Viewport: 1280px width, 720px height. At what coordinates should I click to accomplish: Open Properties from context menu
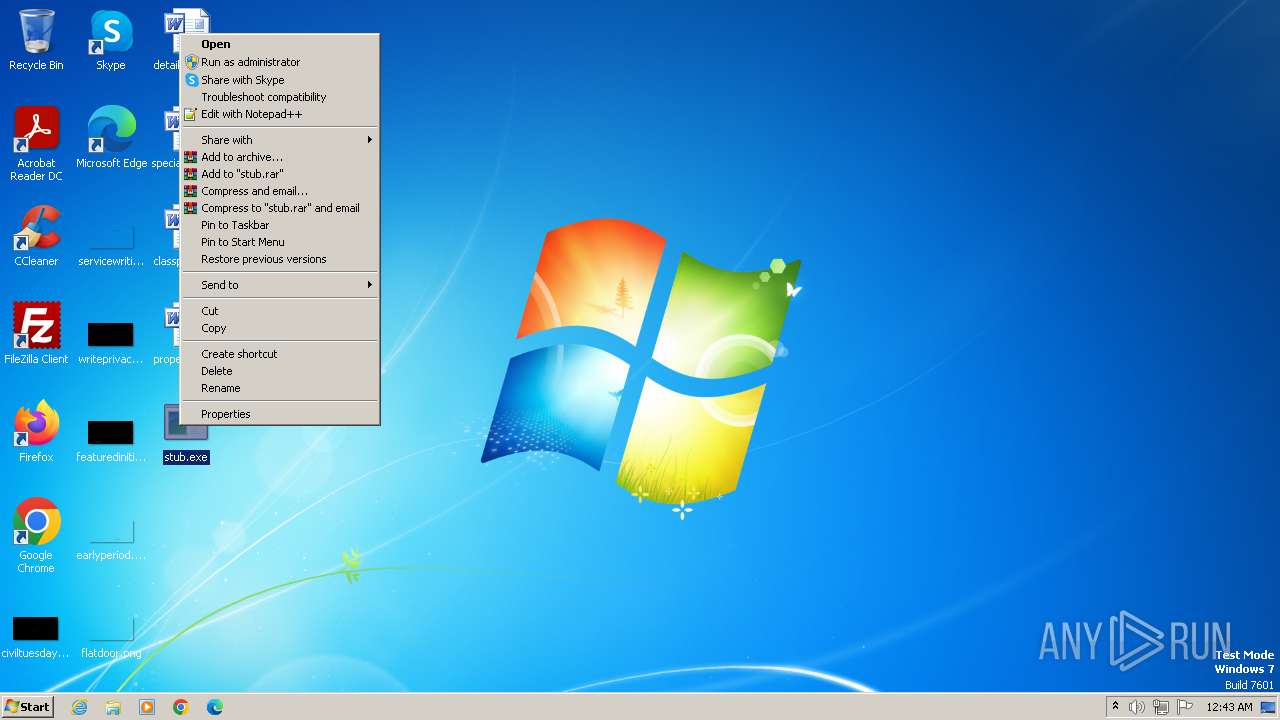280,414
